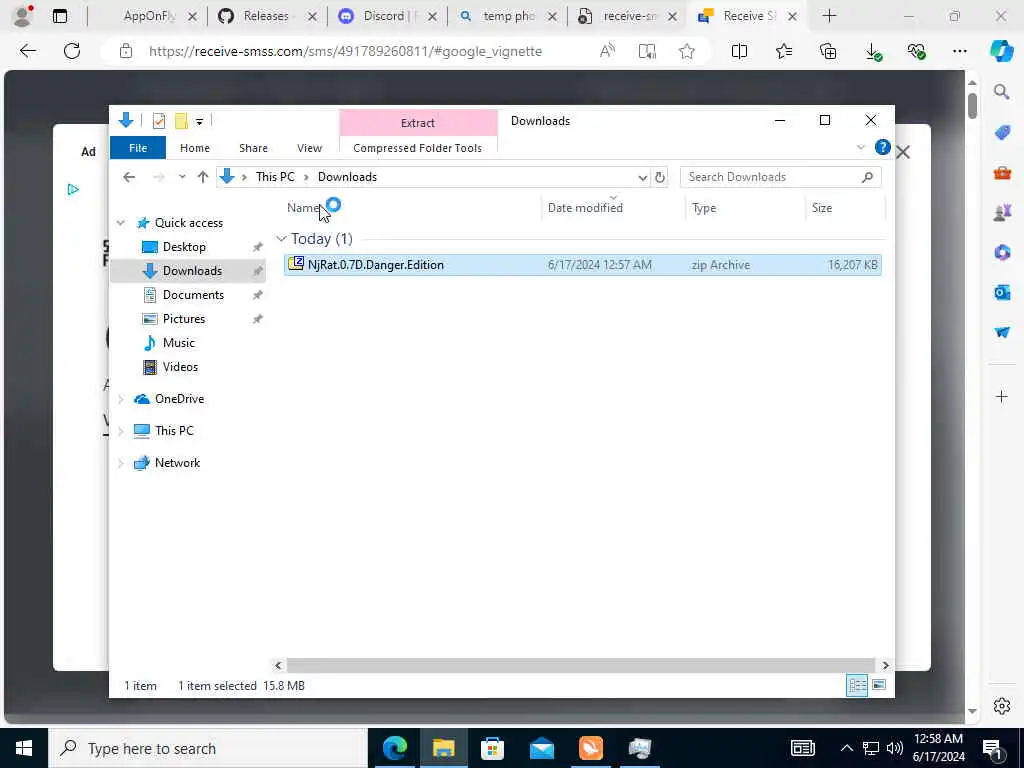Refresh the Downloads folder view

(x=660, y=177)
